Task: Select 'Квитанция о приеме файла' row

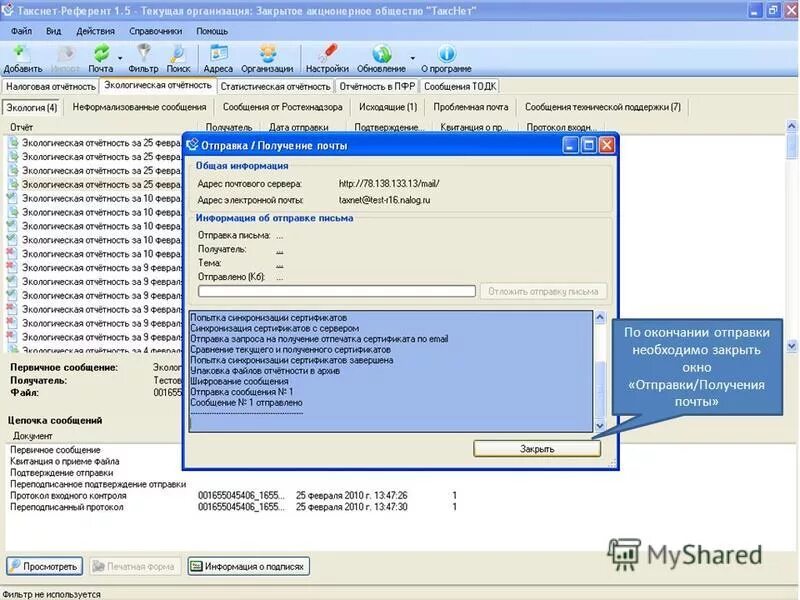Action: click(65, 461)
